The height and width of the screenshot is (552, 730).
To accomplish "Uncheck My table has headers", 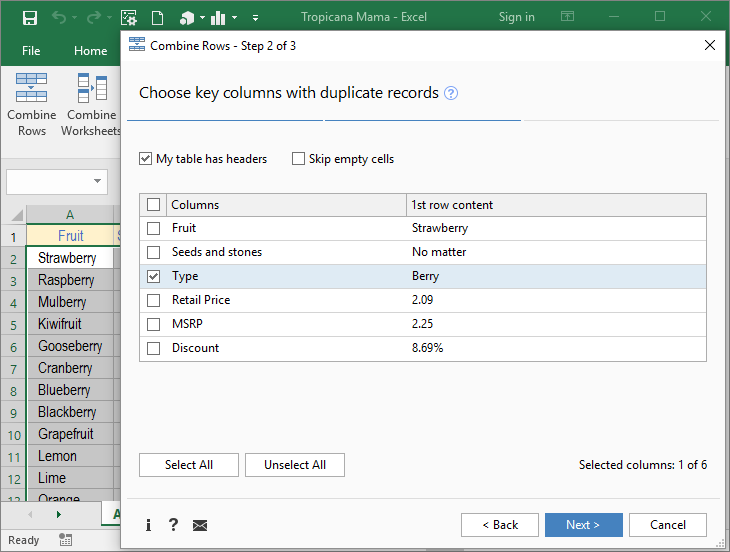I will coord(146,158).
